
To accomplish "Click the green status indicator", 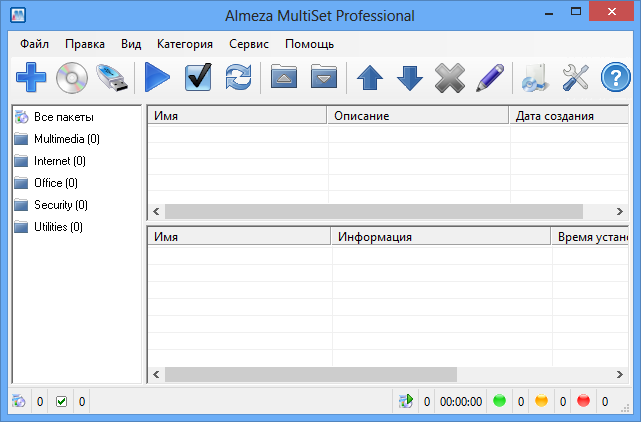I will tap(499, 401).
